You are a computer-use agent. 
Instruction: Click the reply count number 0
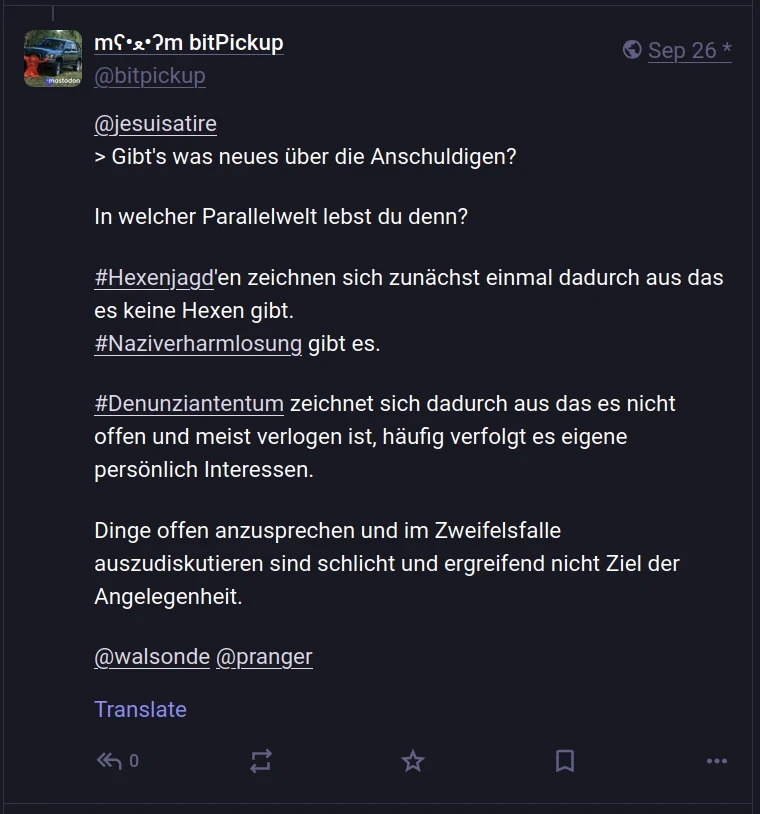[134, 761]
